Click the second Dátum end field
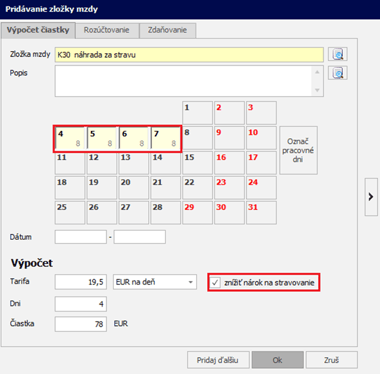380x374 pixels. pyautogui.click(x=140, y=237)
